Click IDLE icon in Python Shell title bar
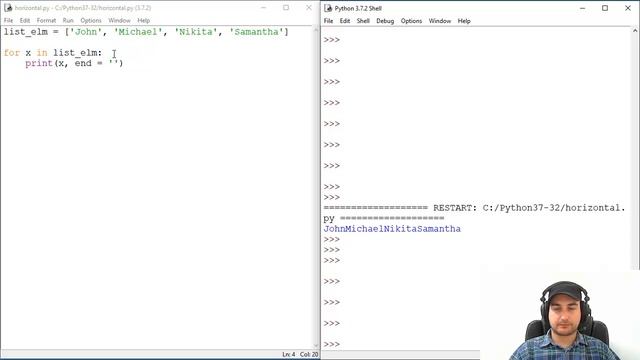This screenshot has height=360, width=640. click(328, 8)
